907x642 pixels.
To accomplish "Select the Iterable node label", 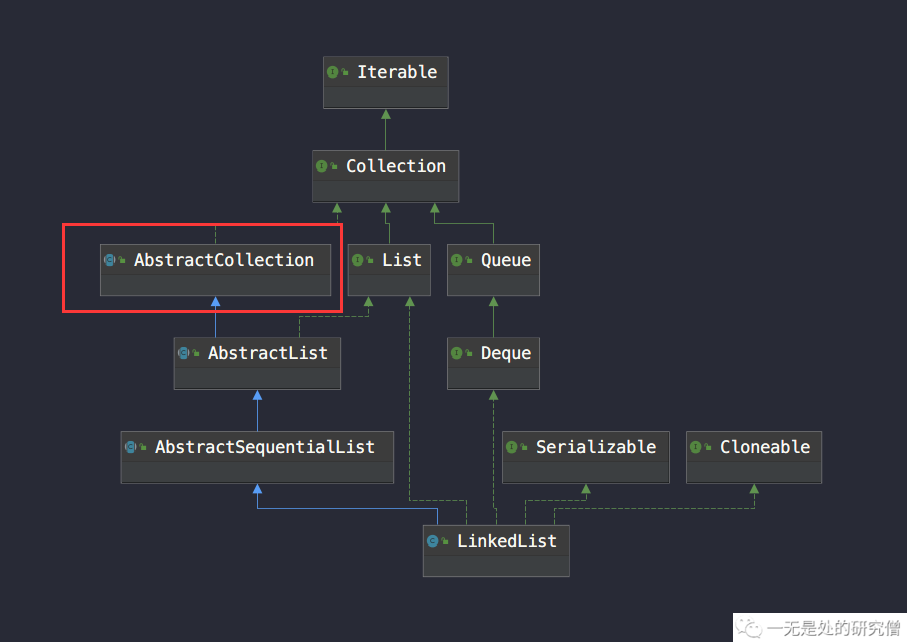I will tap(397, 72).
